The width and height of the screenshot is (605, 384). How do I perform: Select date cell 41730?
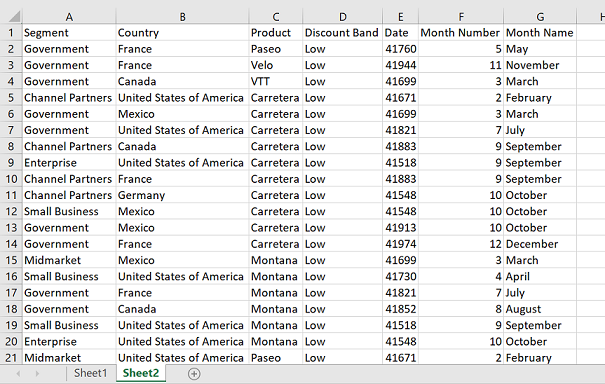401,276
